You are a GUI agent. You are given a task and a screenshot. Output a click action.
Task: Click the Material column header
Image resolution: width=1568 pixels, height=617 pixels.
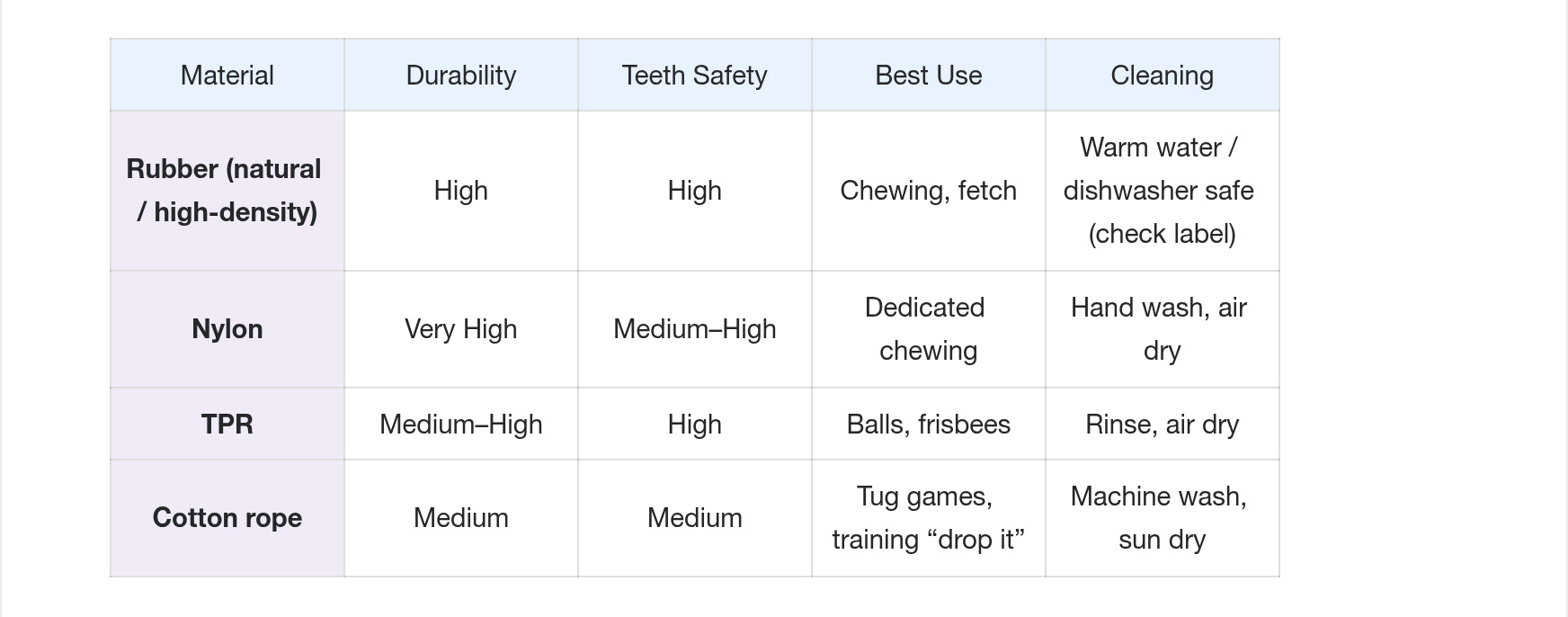pos(227,76)
